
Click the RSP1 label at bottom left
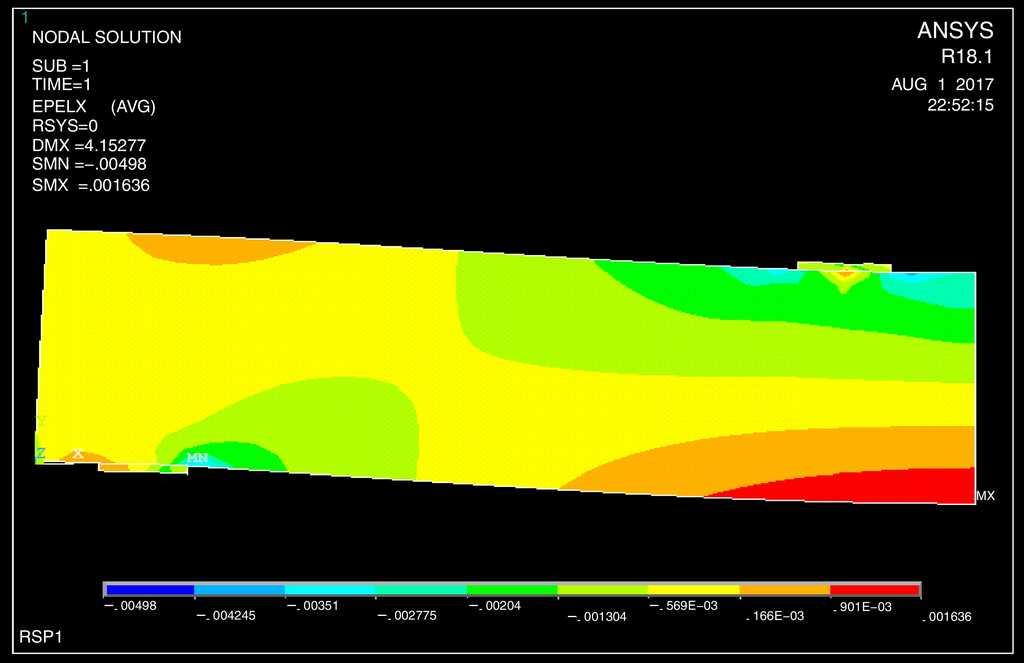(x=41, y=637)
